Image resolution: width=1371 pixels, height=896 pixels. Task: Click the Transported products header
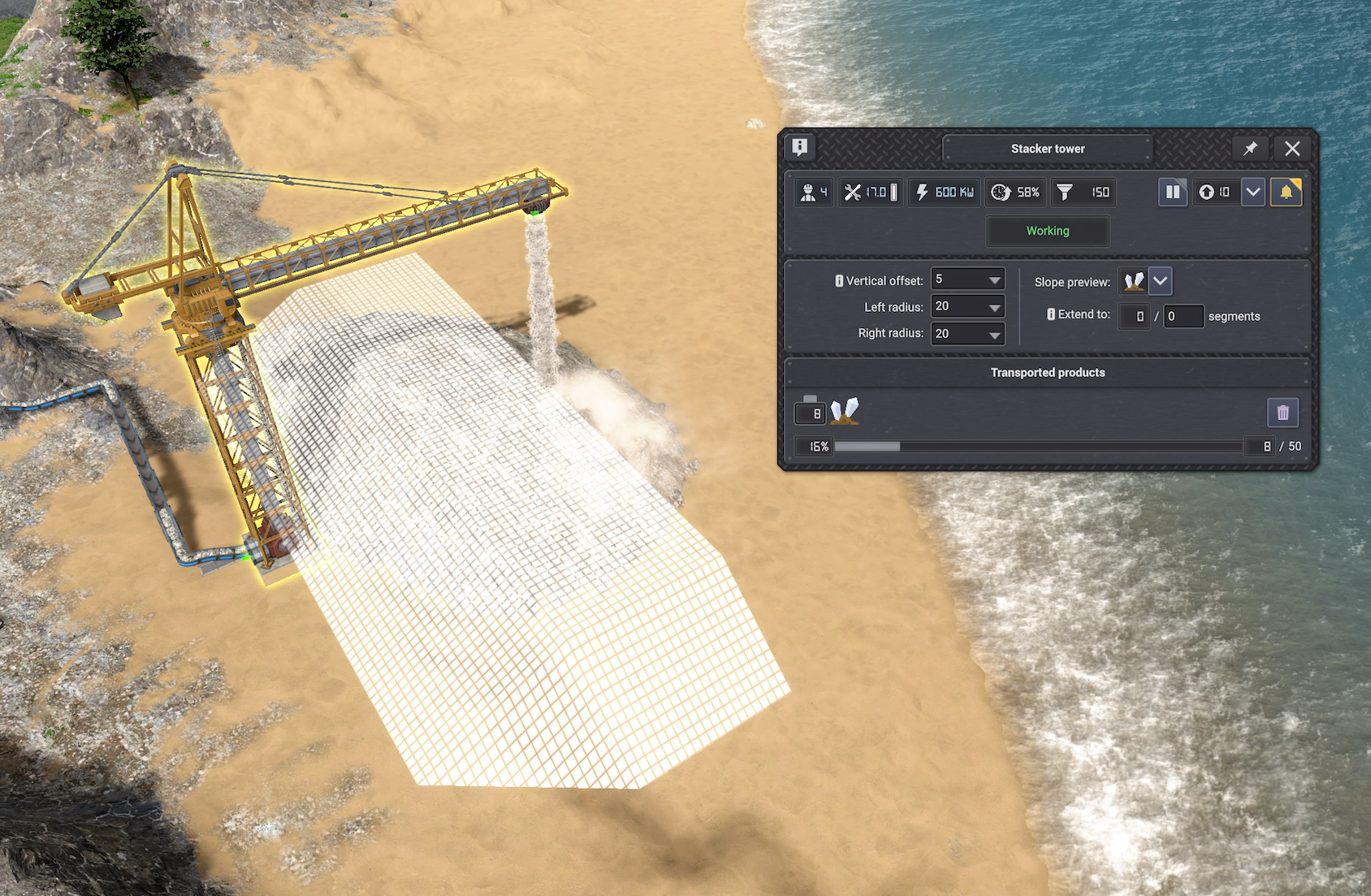click(x=1048, y=372)
